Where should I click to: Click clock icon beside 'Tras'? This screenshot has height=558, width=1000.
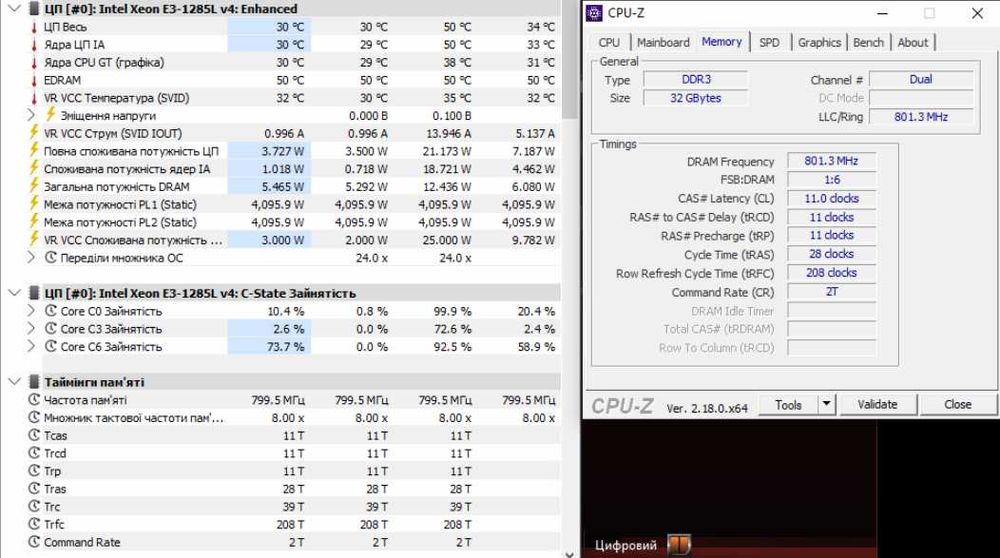pyautogui.click(x=34, y=489)
